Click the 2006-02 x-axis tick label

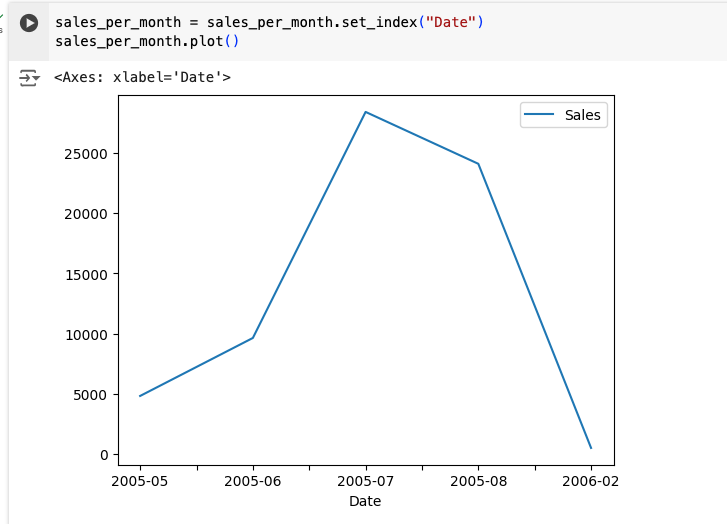tap(591, 480)
